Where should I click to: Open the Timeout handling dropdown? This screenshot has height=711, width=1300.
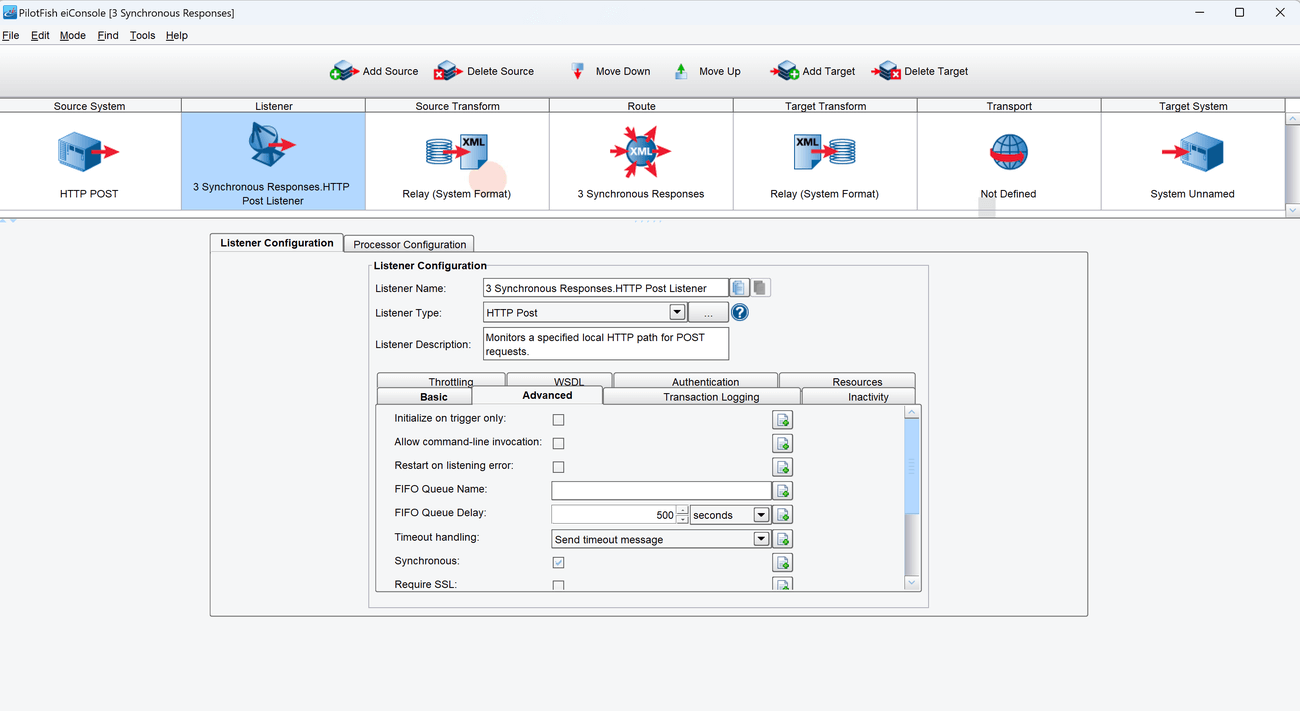click(x=761, y=539)
